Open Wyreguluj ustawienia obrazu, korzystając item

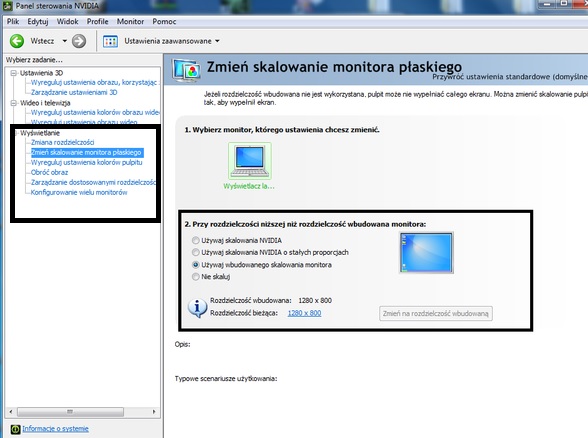pos(95,82)
